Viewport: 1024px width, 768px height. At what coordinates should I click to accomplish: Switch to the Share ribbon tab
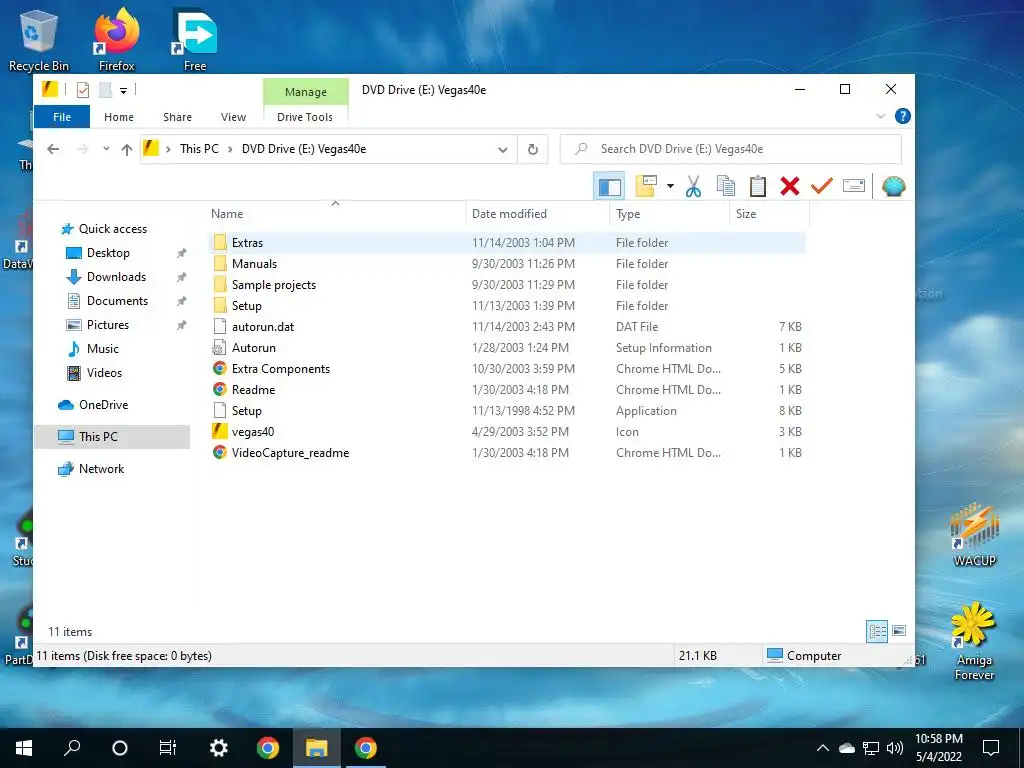point(178,117)
